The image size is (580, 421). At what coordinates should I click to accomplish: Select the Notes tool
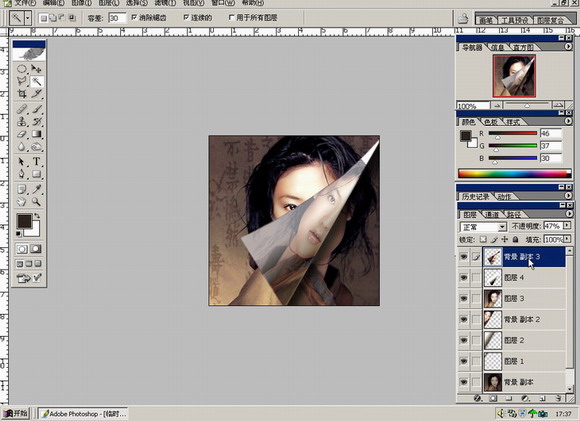[22, 189]
